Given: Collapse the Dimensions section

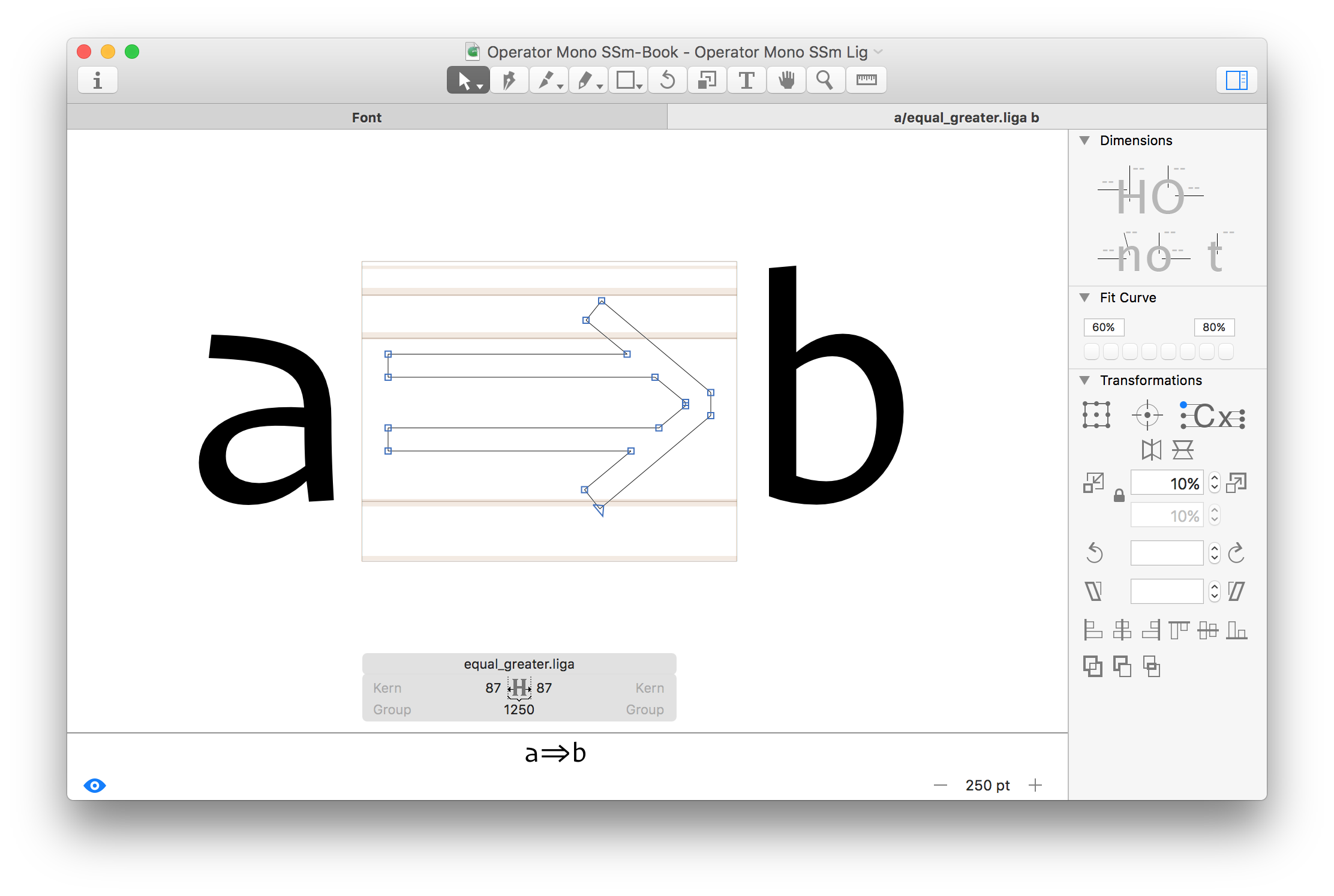Looking at the screenshot, I should [1084, 140].
